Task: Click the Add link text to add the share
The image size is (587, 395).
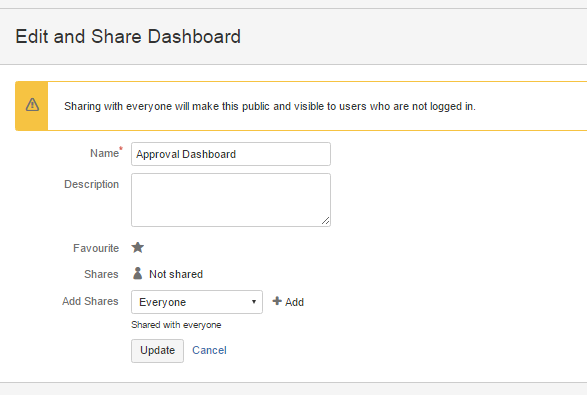Action: pos(294,302)
